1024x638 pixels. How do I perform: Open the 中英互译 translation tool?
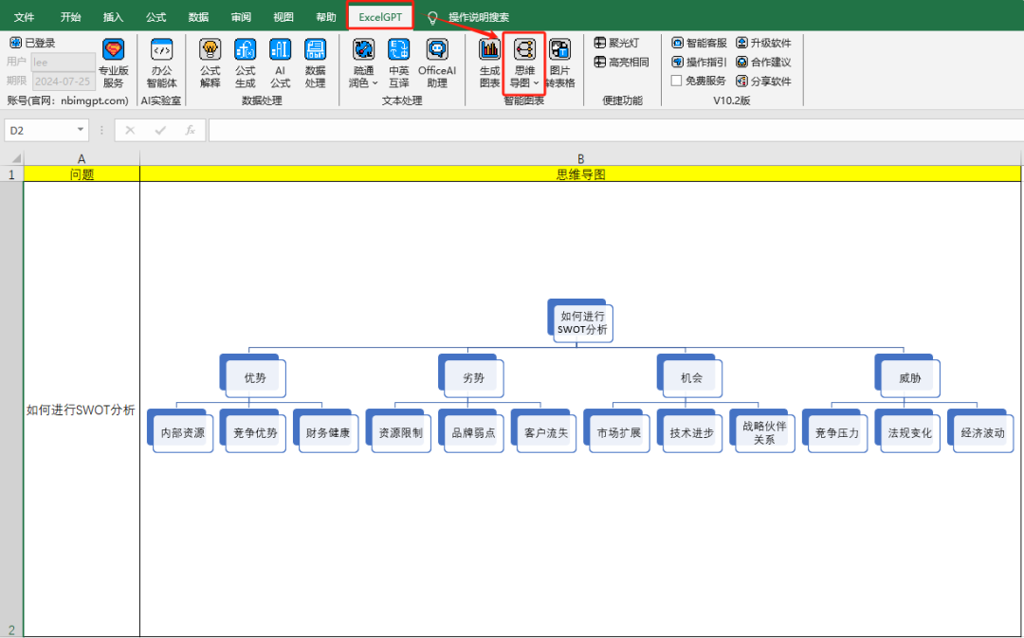pyautogui.click(x=398, y=63)
